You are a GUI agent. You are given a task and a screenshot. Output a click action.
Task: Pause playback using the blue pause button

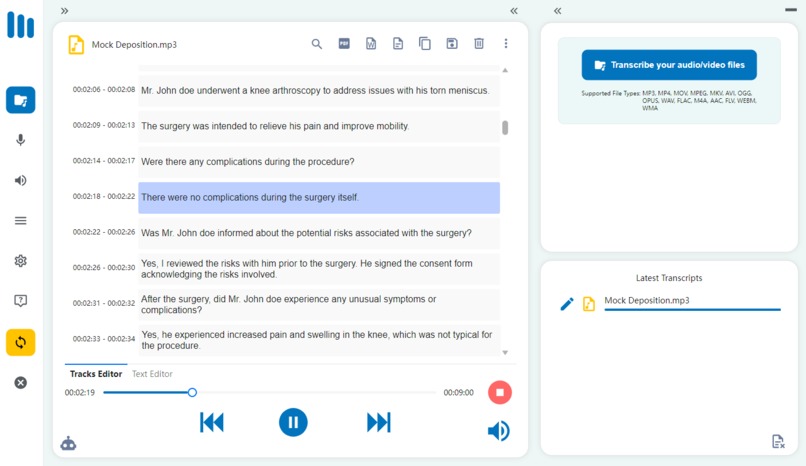pyautogui.click(x=293, y=422)
